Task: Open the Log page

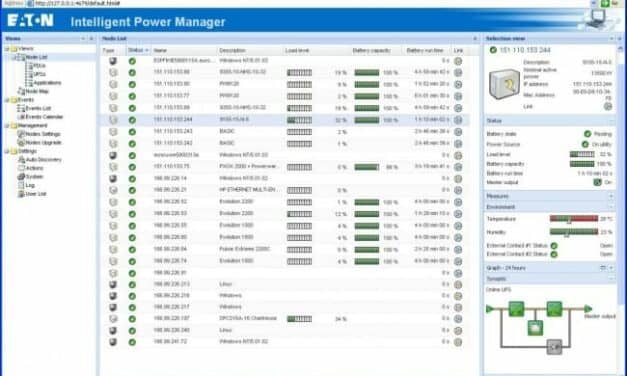Action: pos(30,185)
